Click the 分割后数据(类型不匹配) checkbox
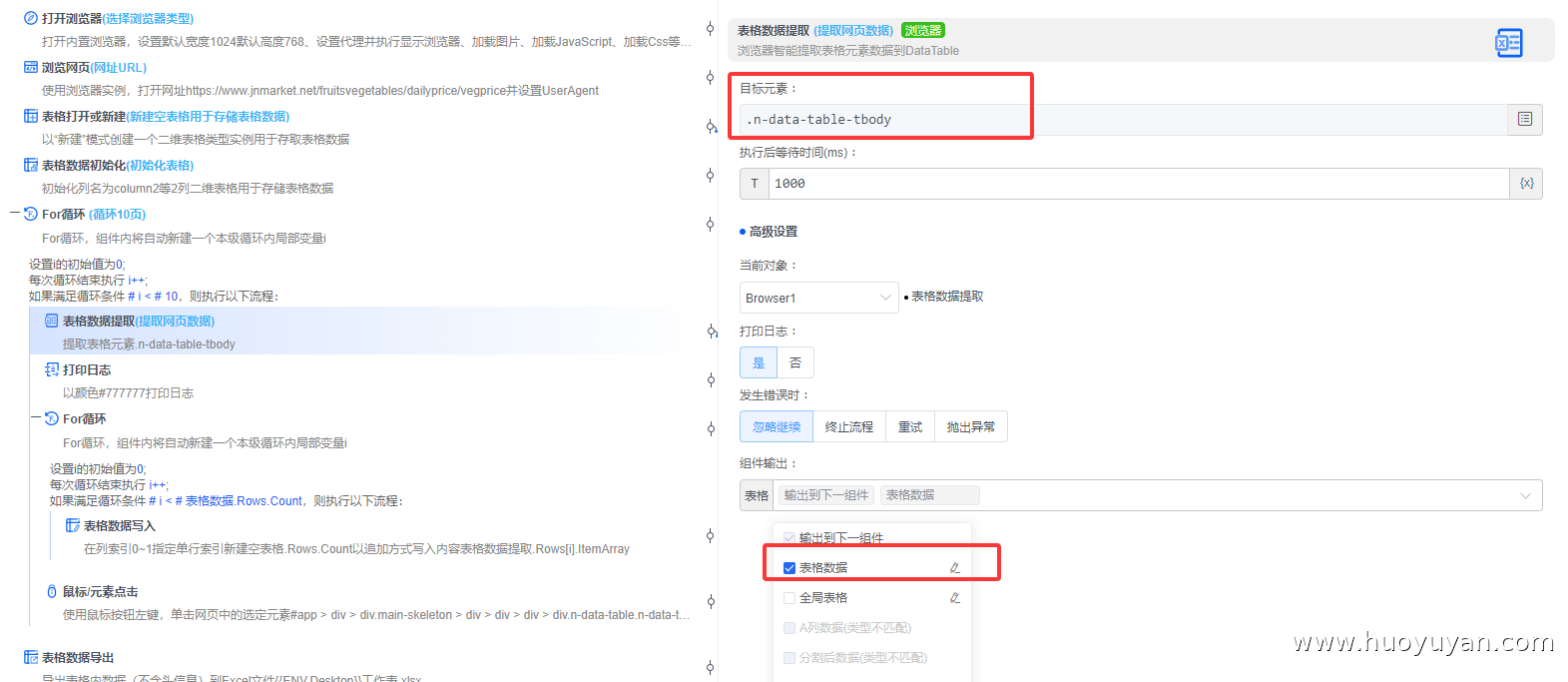 789,658
